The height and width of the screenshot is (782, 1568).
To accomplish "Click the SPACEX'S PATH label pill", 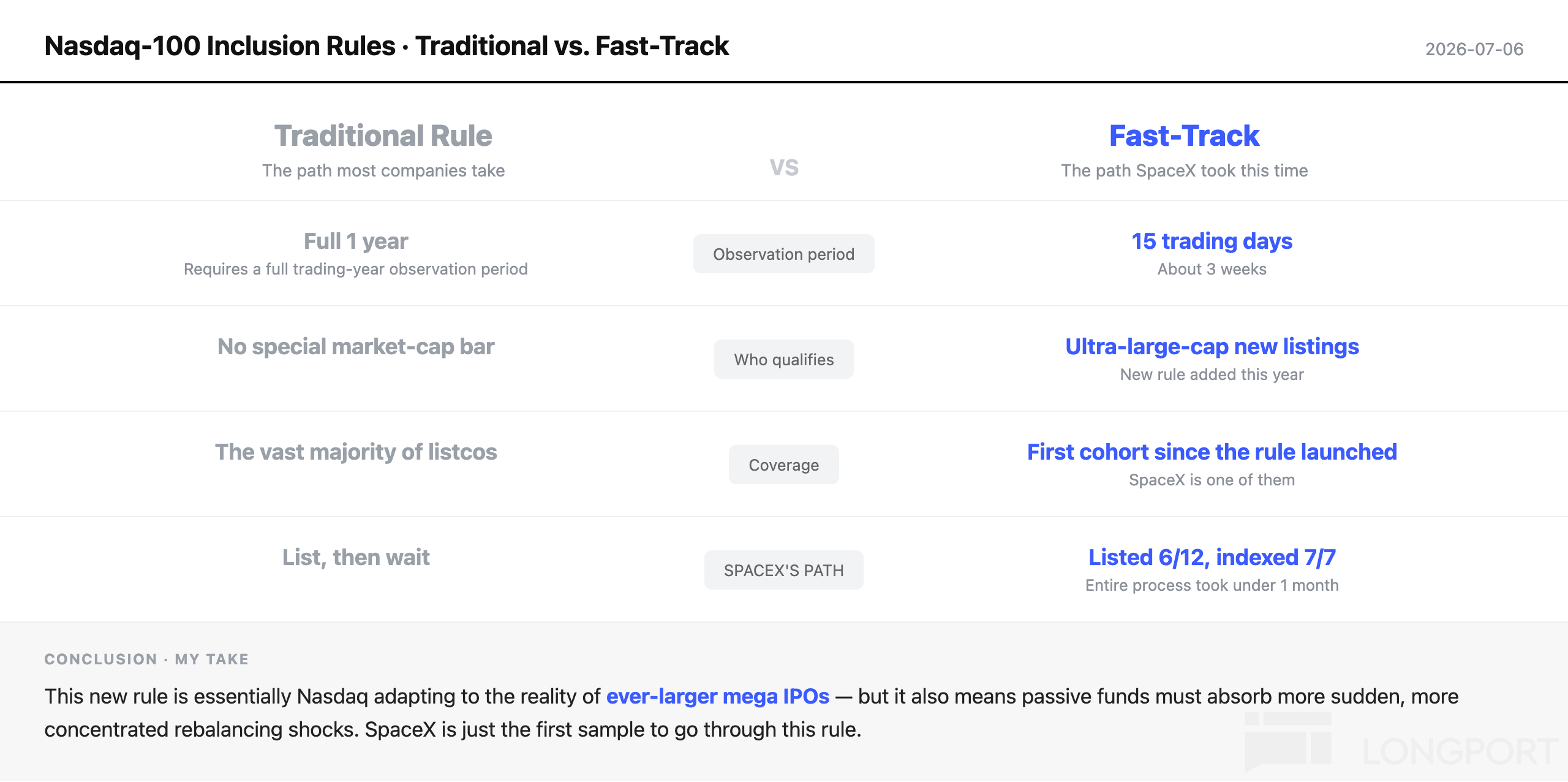I will tap(783, 570).
